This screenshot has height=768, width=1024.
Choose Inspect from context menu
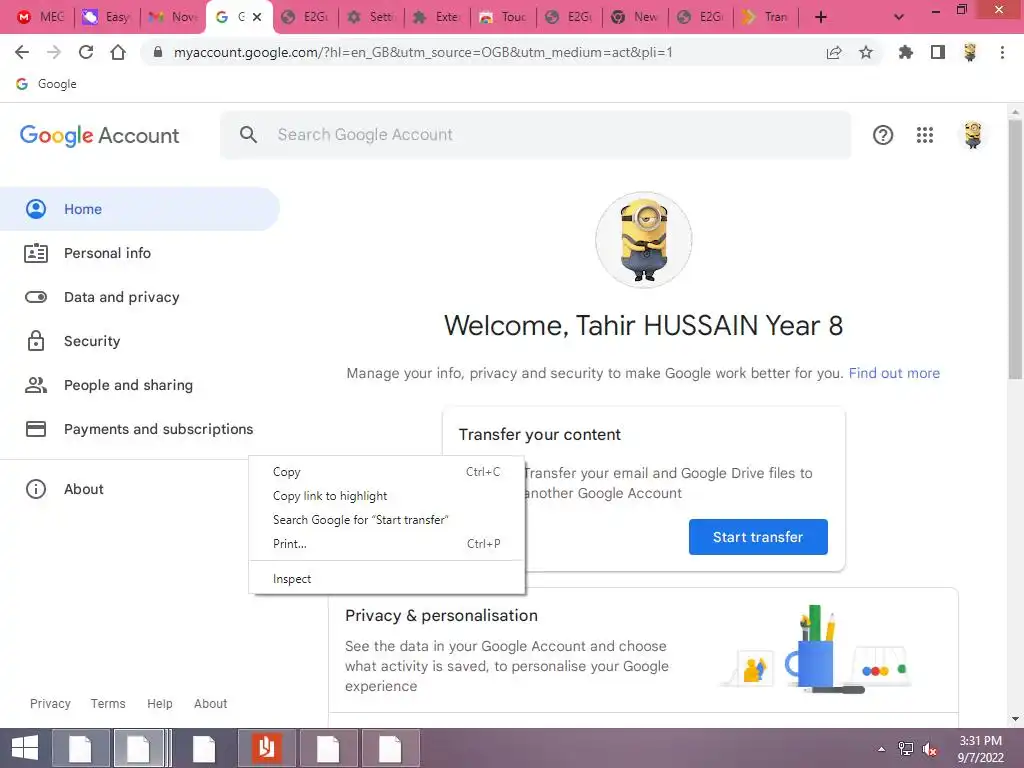pyautogui.click(x=387, y=579)
